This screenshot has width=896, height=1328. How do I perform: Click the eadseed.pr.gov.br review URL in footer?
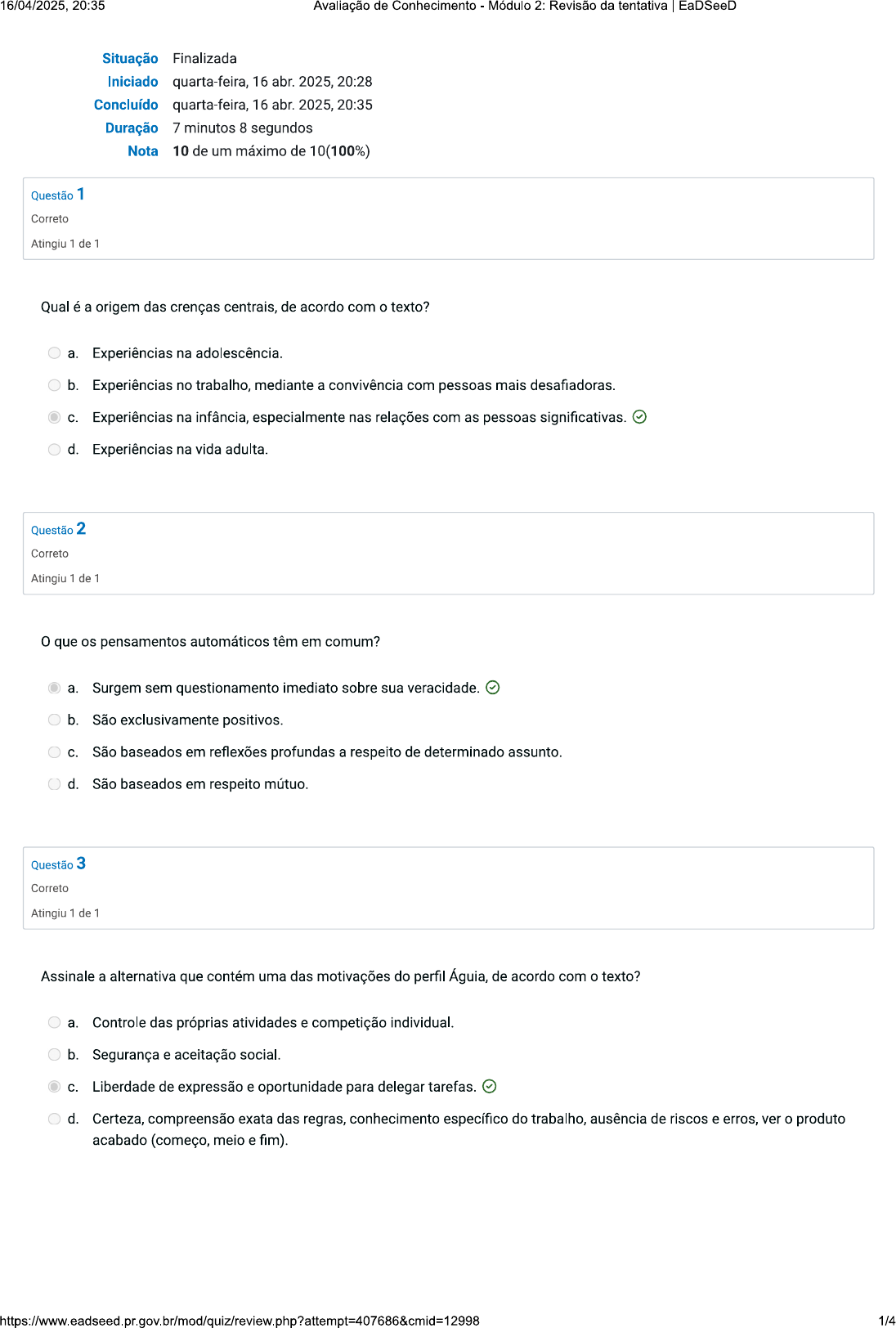(x=240, y=1321)
